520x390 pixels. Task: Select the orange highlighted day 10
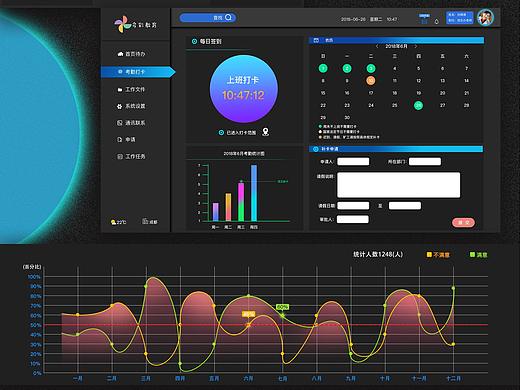coord(371,80)
